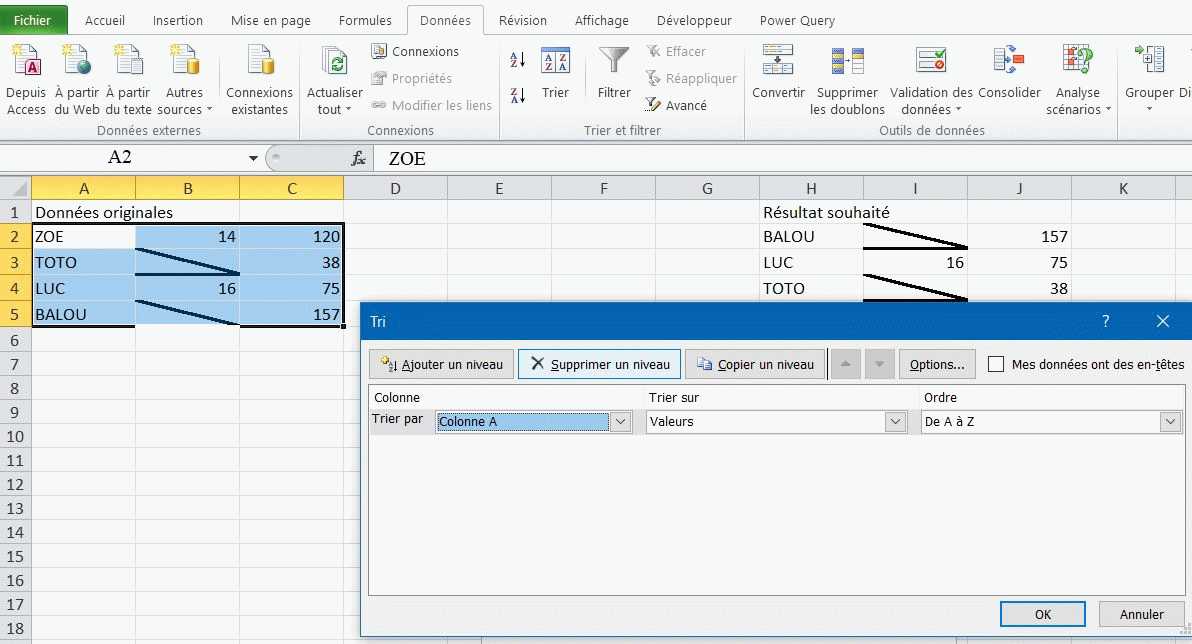Expand the Valeurs Trier sur dropdown
This screenshot has width=1192, height=644.
[x=896, y=421]
